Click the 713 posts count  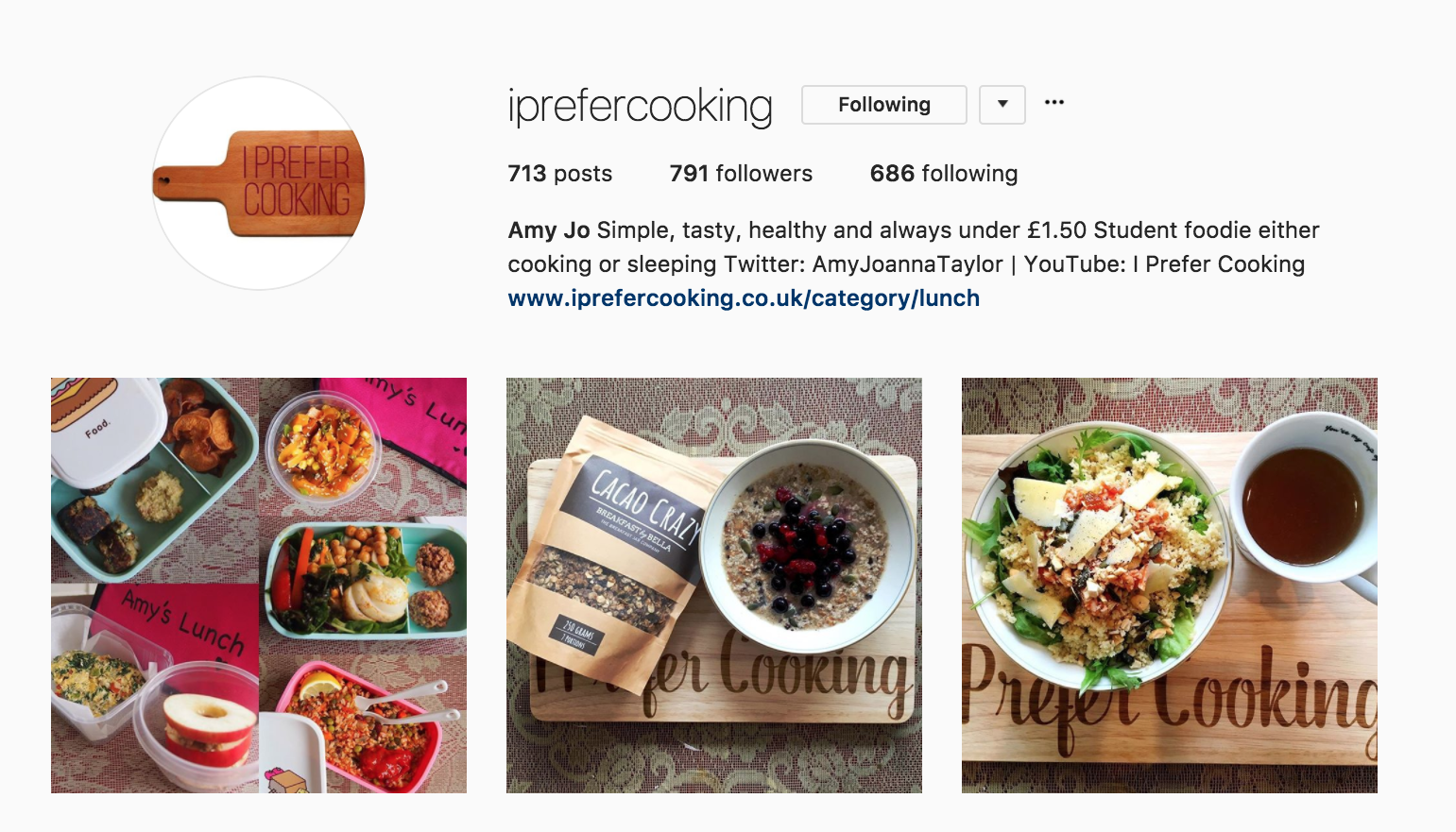559,174
